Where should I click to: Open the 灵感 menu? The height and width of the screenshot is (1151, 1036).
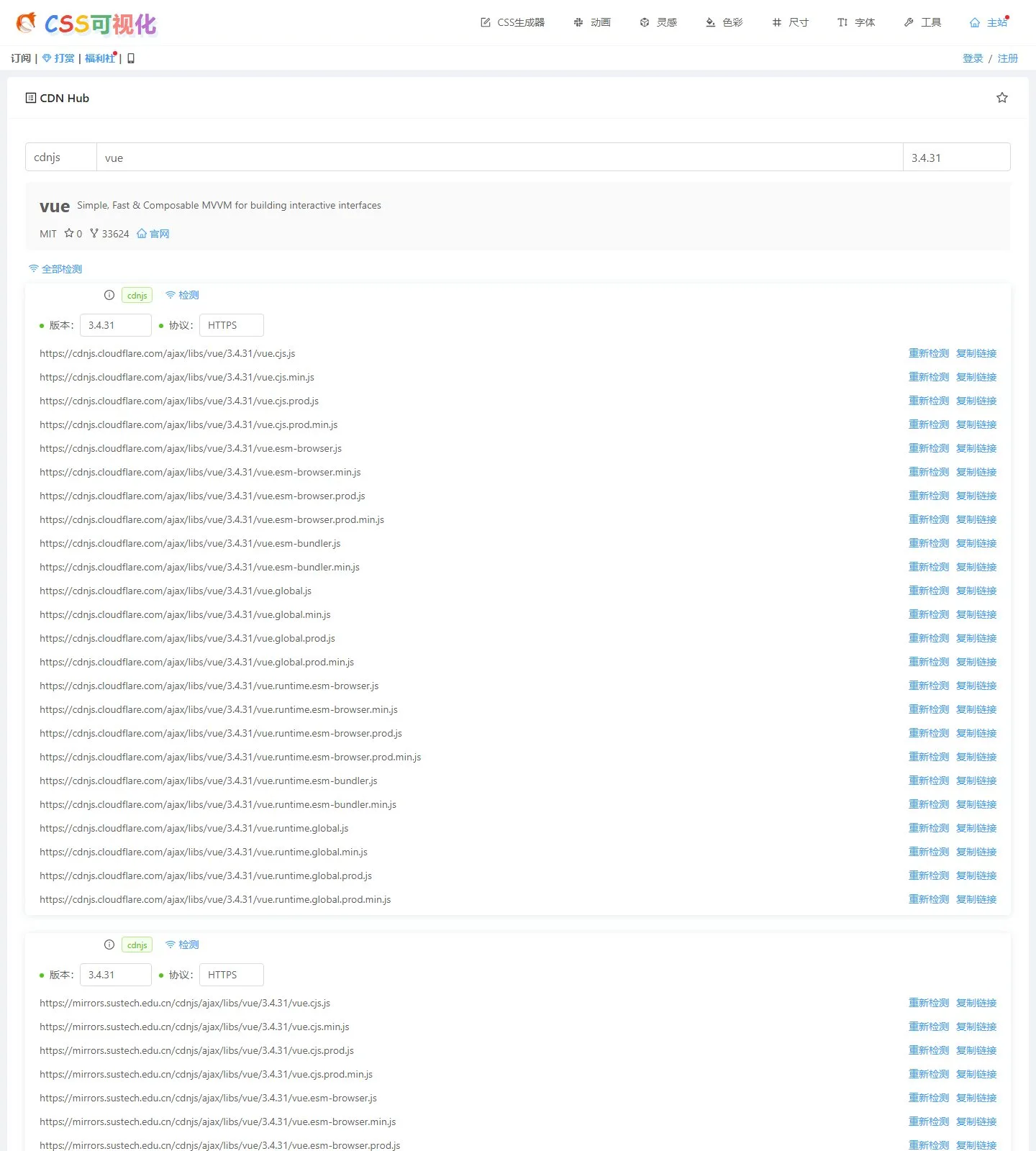click(x=658, y=22)
